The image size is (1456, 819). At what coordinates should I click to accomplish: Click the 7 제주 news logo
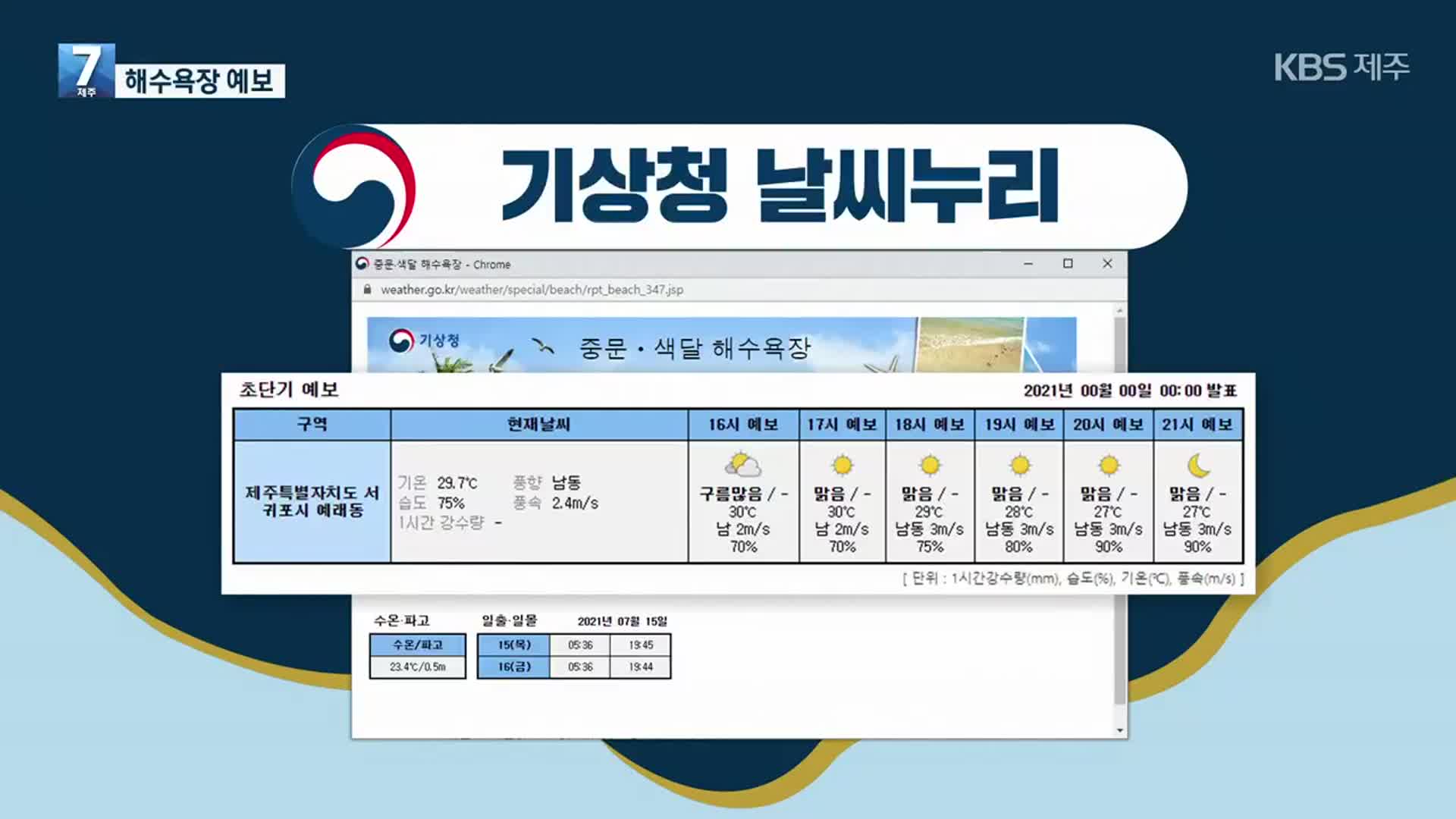tap(86, 71)
